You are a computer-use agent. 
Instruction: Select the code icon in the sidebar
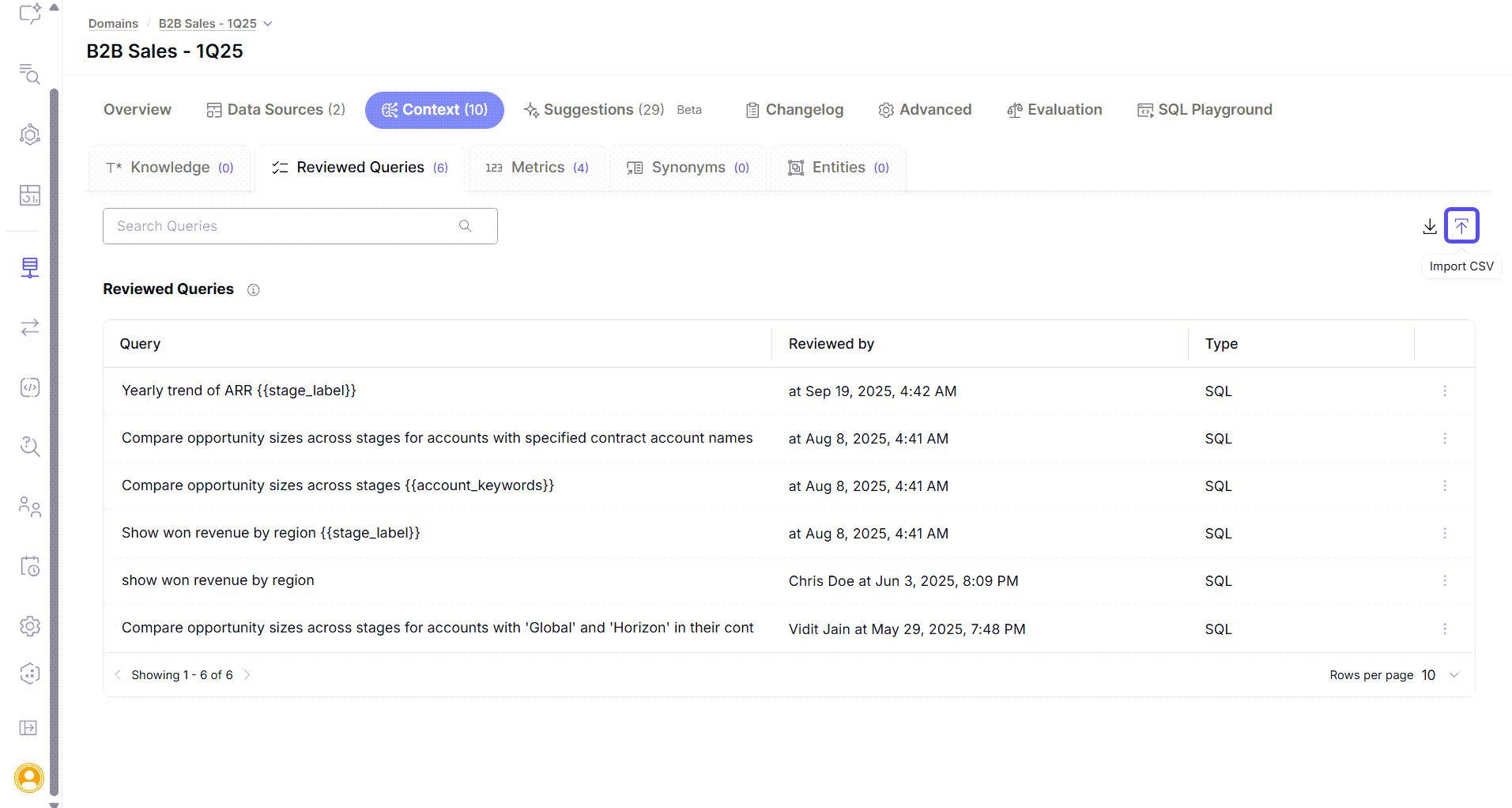pos(29,387)
